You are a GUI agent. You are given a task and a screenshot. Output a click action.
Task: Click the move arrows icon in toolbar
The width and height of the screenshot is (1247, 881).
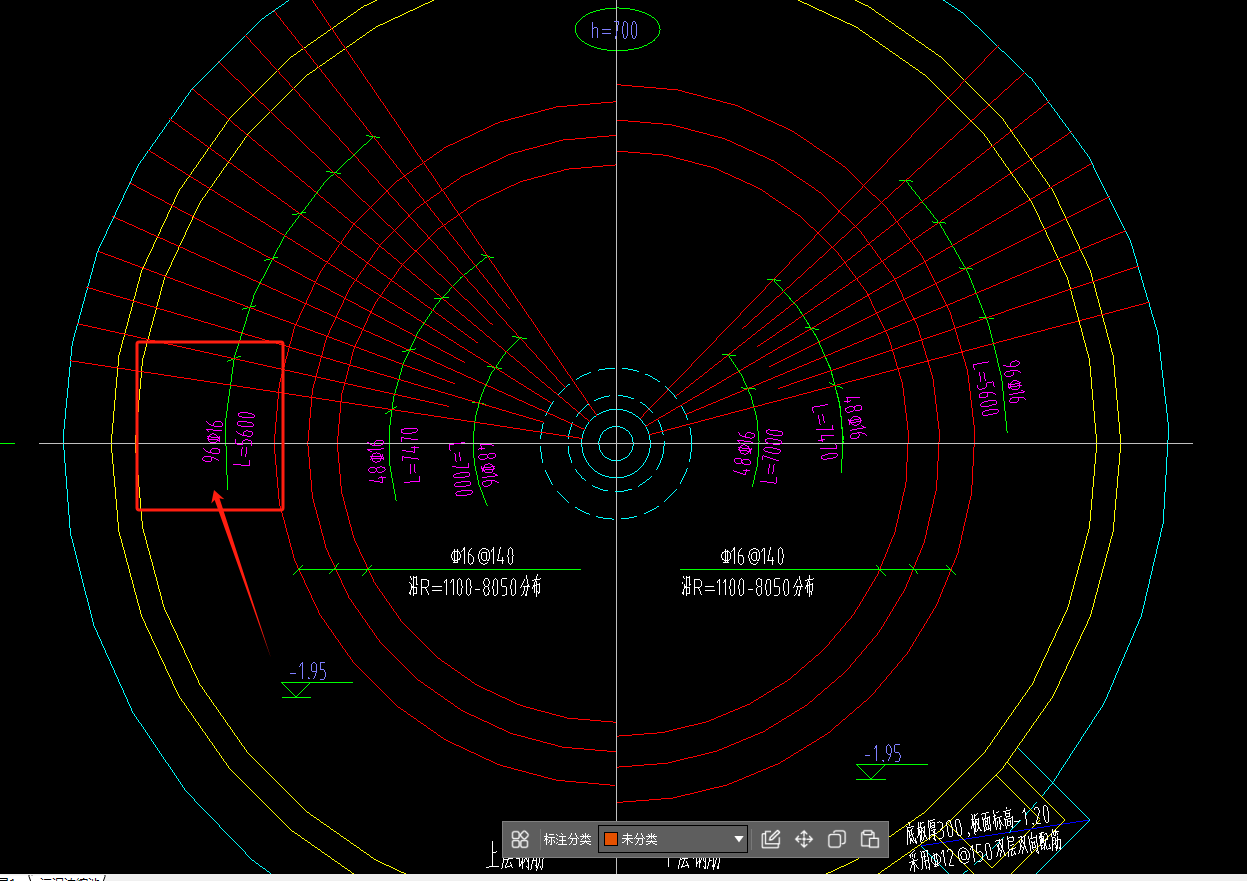pos(804,839)
